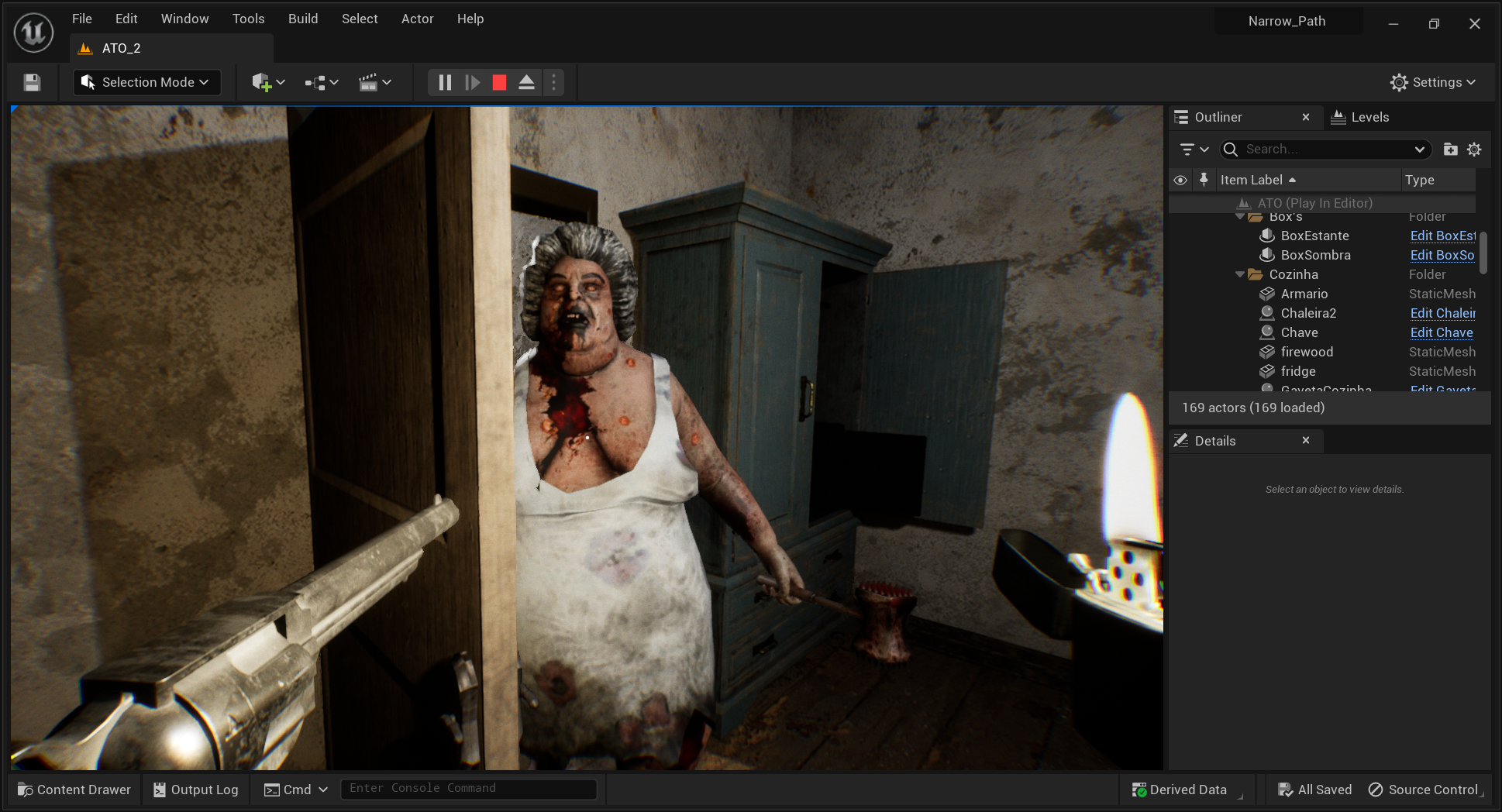Select the Outliner tab
Image resolution: width=1502 pixels, height=812 pixels.
click(x=1218, y=117)
